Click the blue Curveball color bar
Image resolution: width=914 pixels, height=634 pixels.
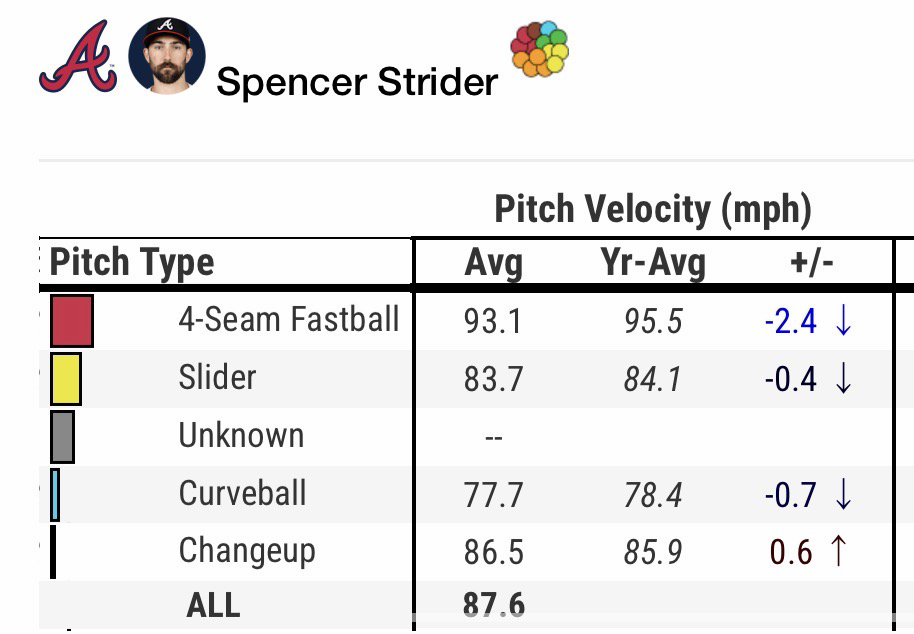click(55, 495)
